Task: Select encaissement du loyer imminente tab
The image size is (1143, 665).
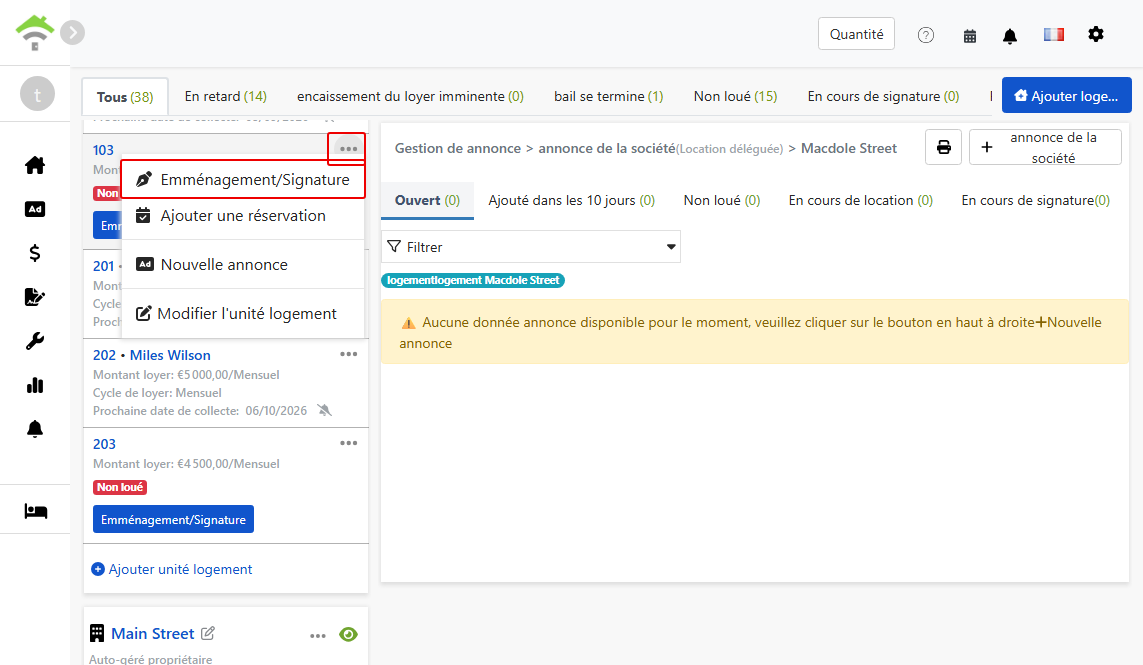Action: tap(410, 96)
